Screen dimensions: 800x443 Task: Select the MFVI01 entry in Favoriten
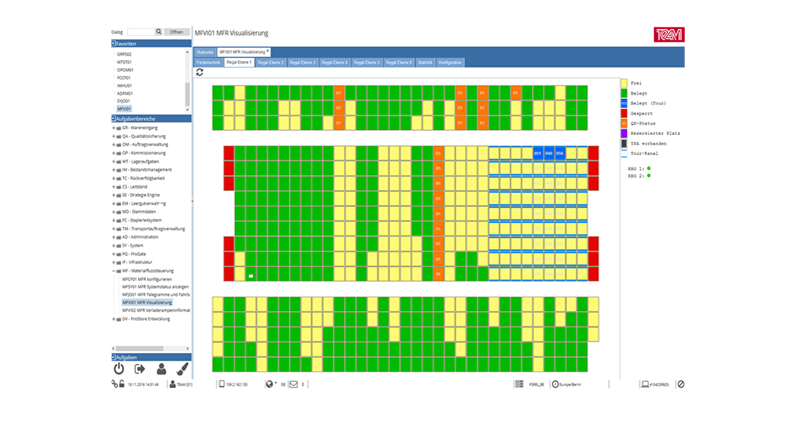click(124, 109)
